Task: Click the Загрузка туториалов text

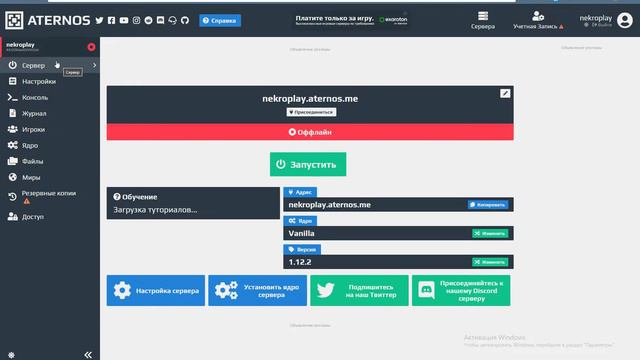Action: 155,210
